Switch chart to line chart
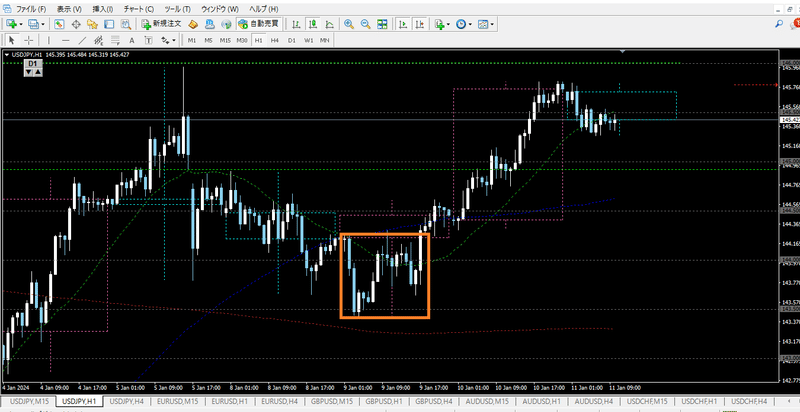 click(330, 24)
